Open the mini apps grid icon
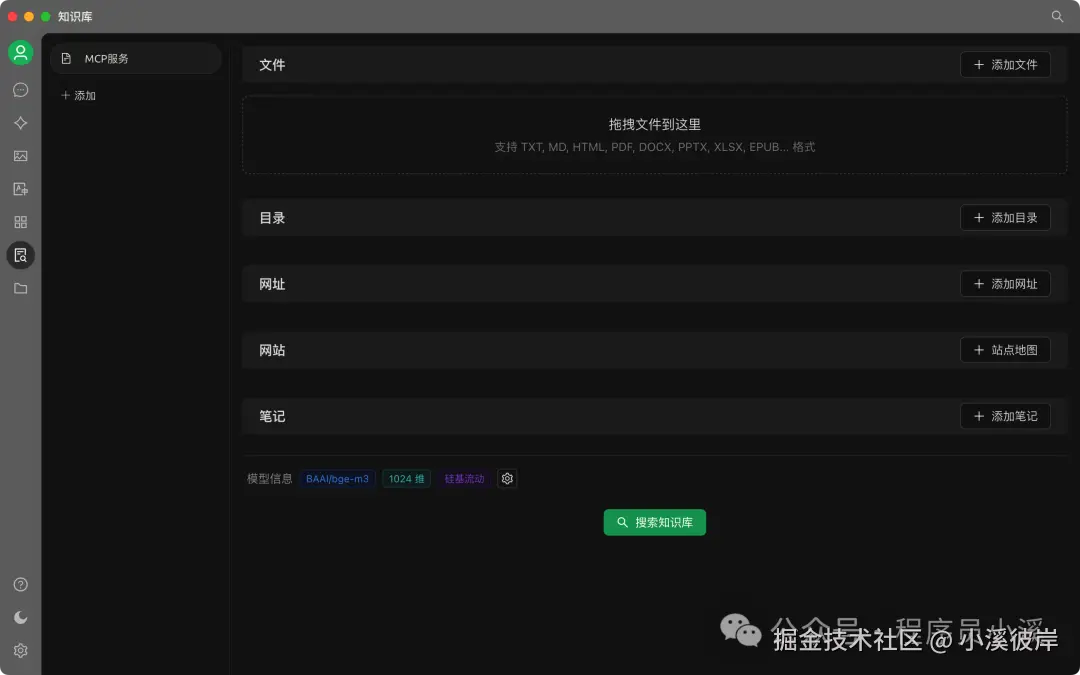1080x675 pixels. (21, 222)
